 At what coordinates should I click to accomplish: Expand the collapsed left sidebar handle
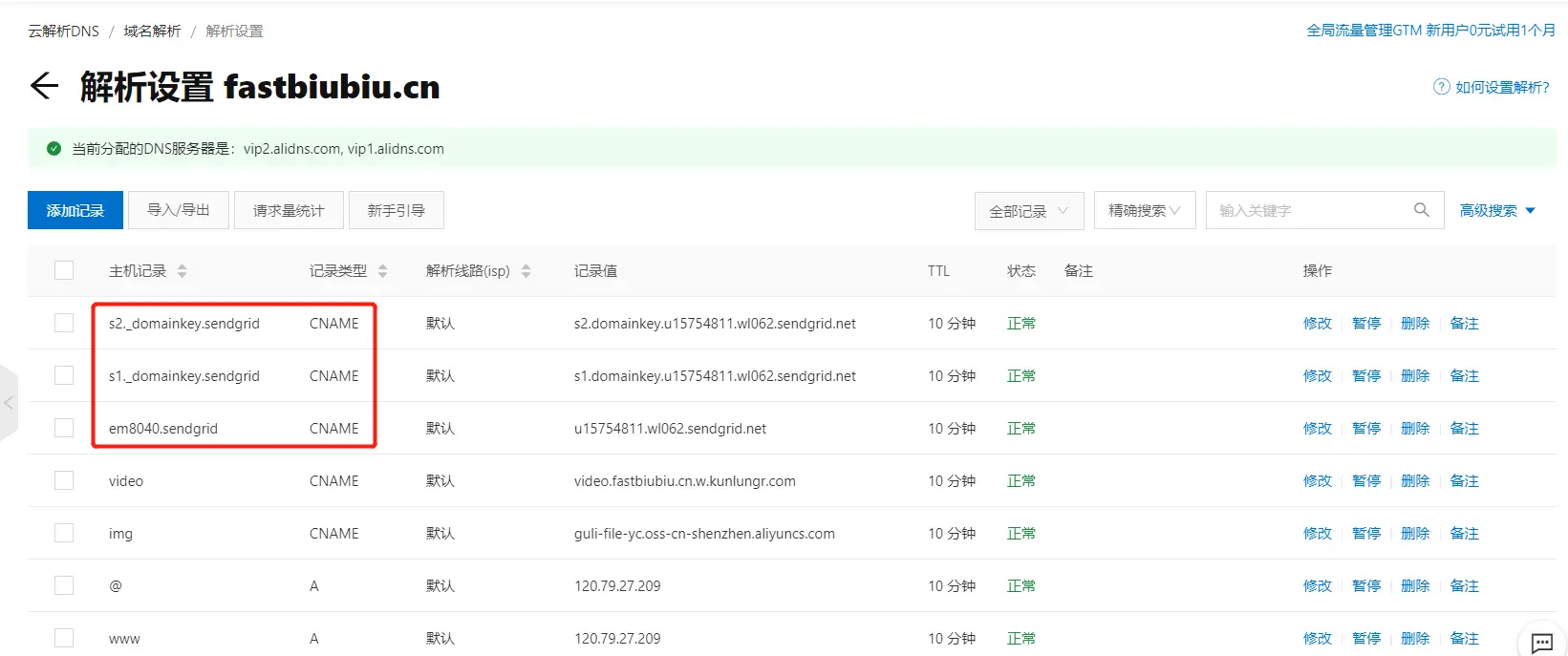[x=9, y=403]
